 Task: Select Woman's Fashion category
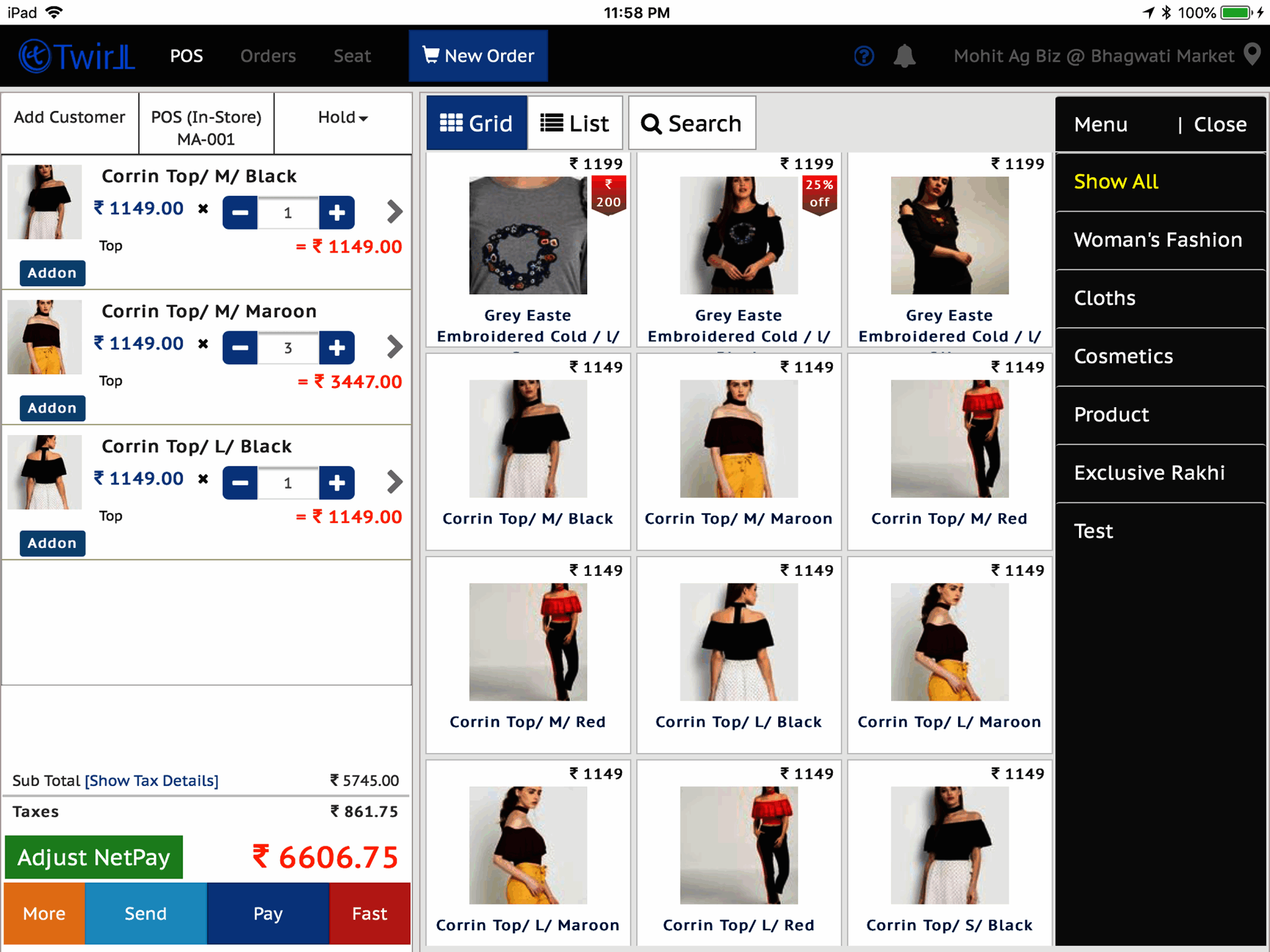click(x=1158, y=239)
